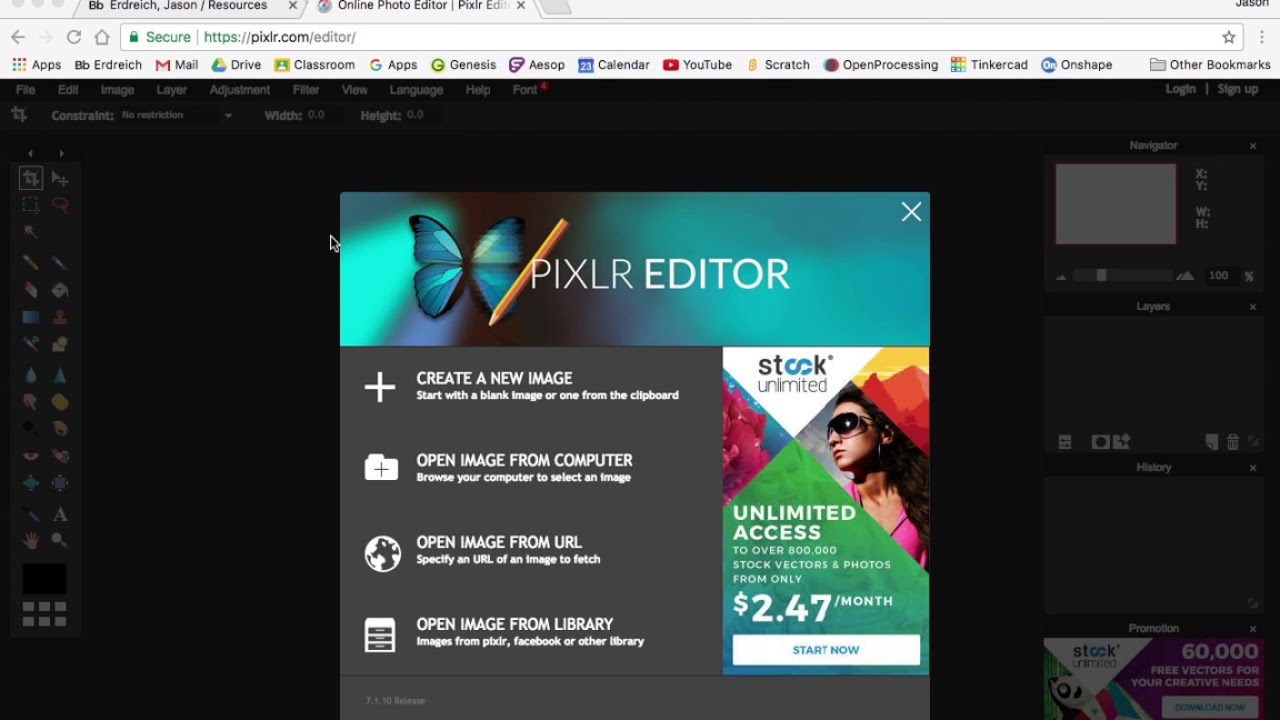Select the Sponge tool
Viewport: 1280px width, 720px height.
pyautogui.click(x=60, y=402)
